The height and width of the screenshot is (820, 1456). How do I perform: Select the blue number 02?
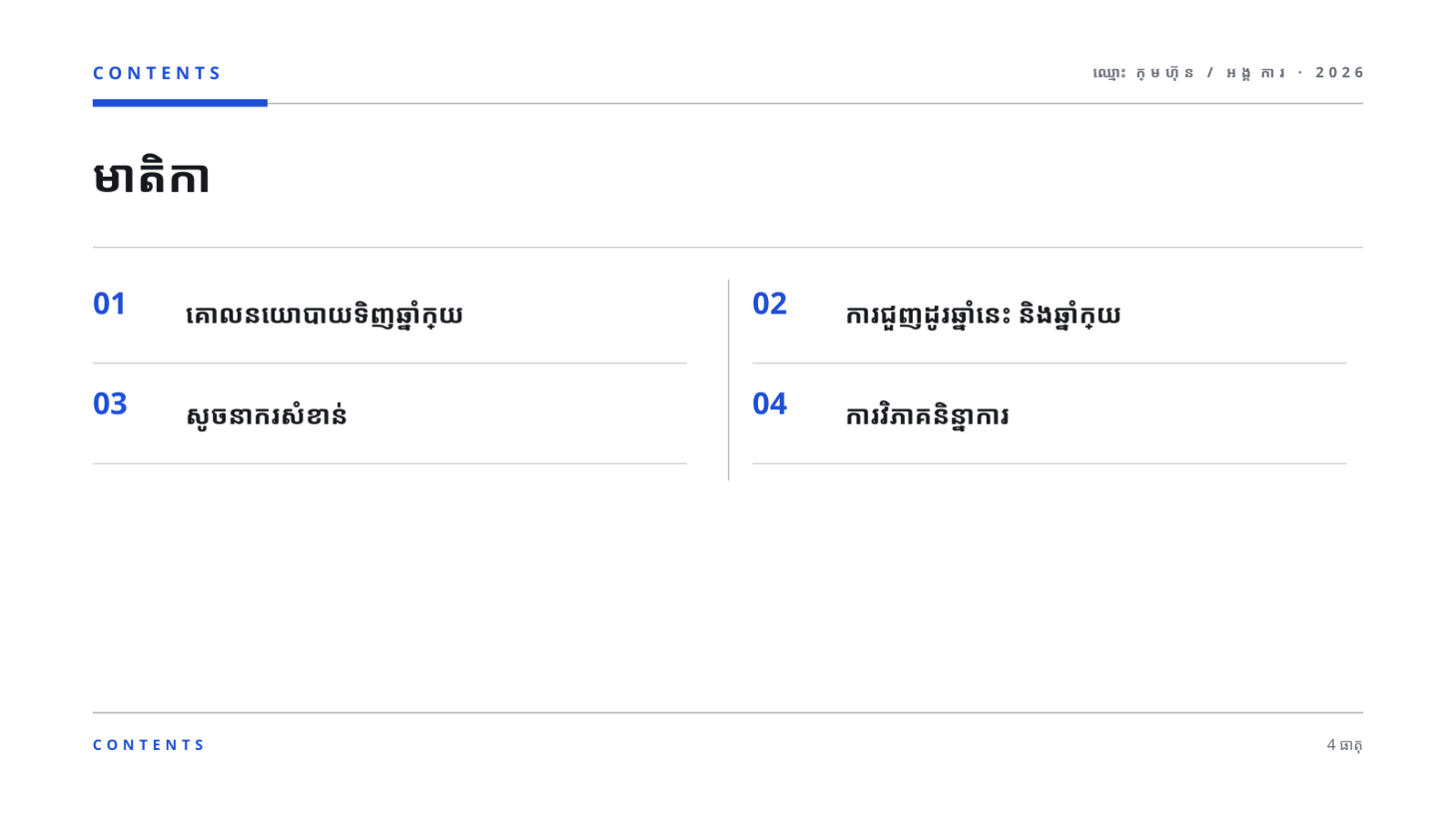click(x=770, y=303)
